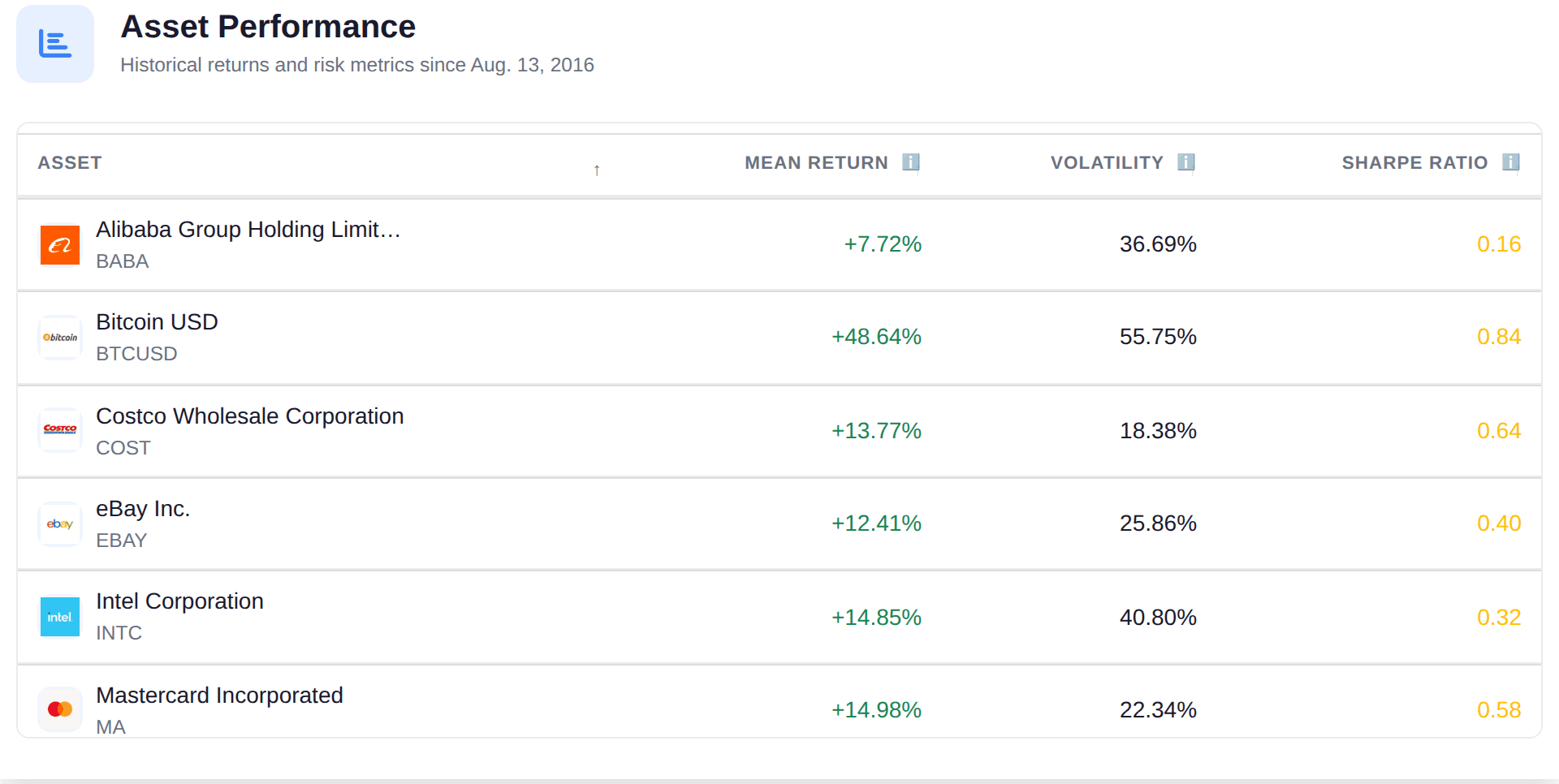This screenshot has width=1559, height=784.
Task: Click the Sharpe Ratio info icon
Action: (x=1511, y=162)
